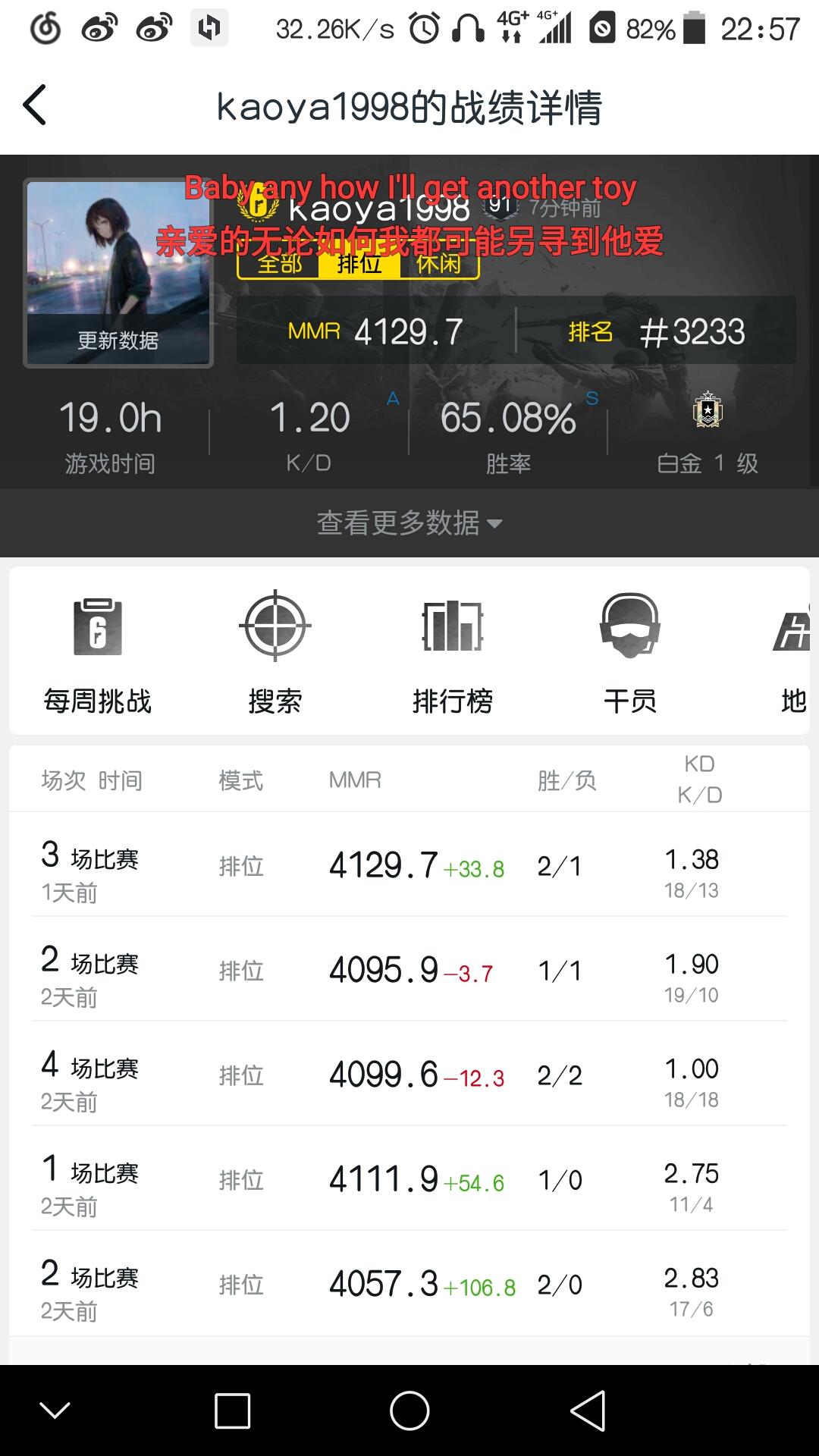Select the 排位 (ranked) mode tab
Screen dimensions: 819x1456
pos(359,265)
